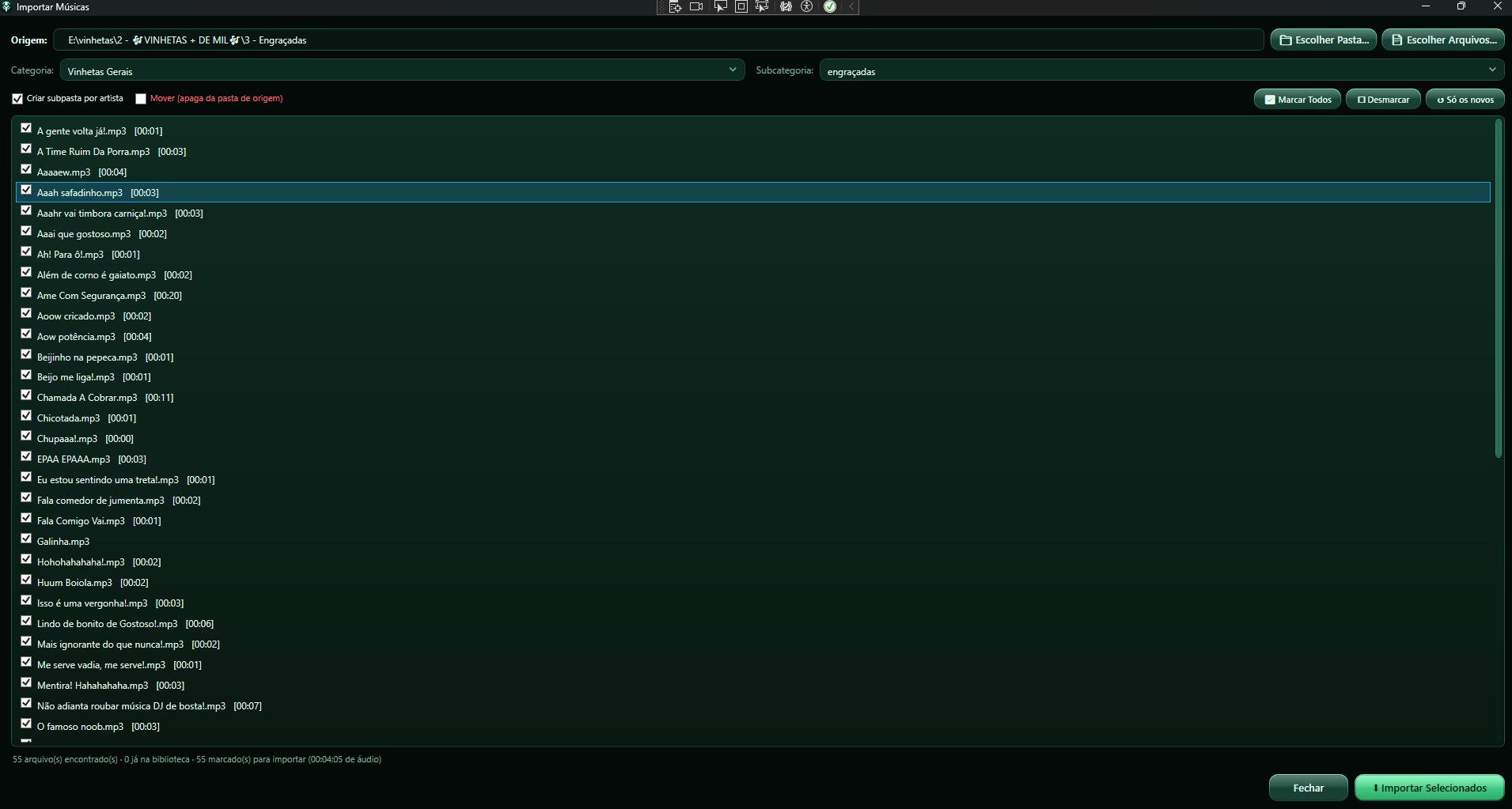Click the Importar Músicas window app icon
The image size is (1512, 809).
[x=6, y=6]
